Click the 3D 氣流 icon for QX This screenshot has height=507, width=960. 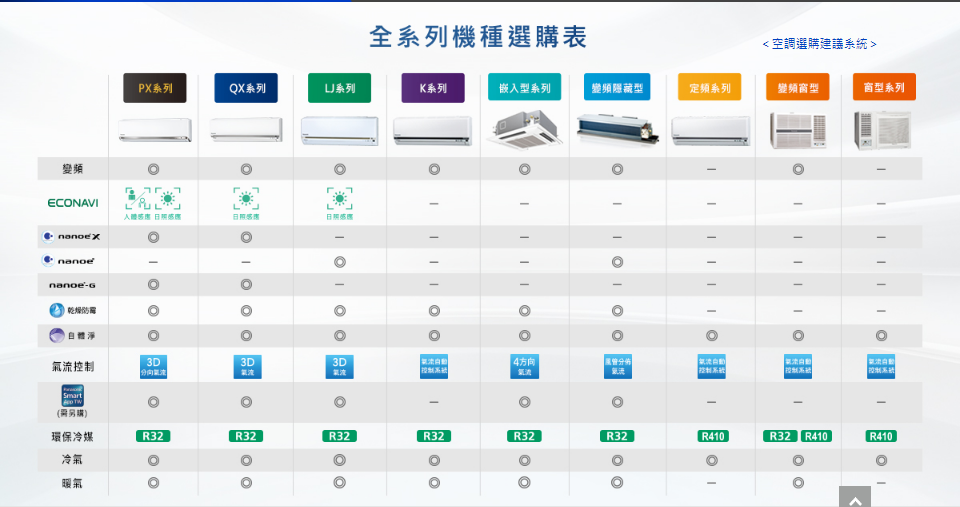tap(247, 366)
